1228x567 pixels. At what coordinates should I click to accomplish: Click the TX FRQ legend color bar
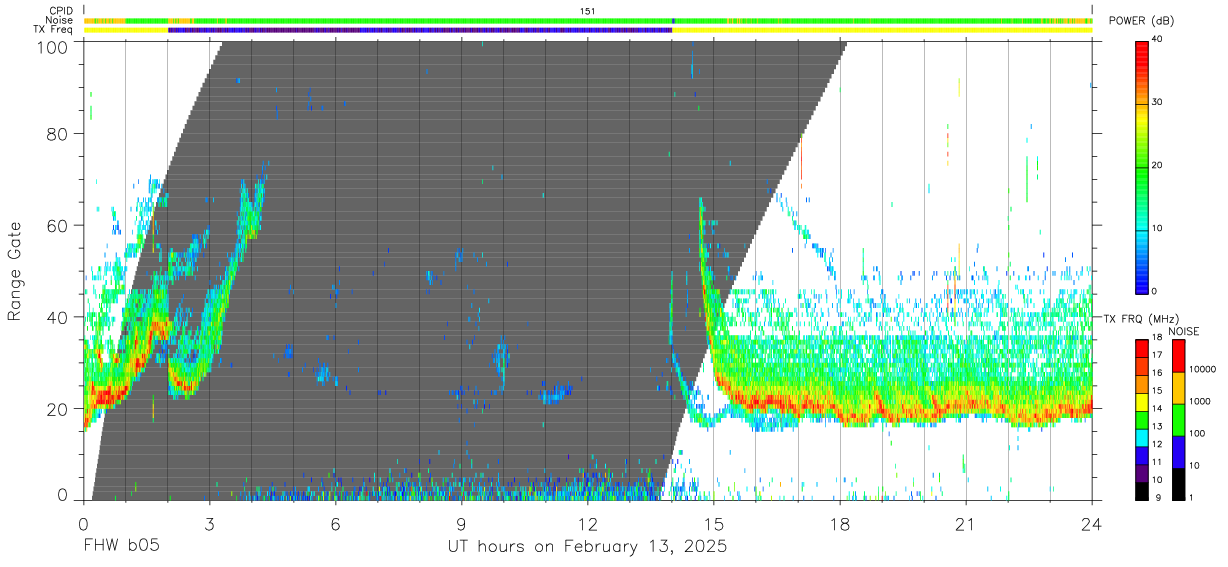[1142, 419]
